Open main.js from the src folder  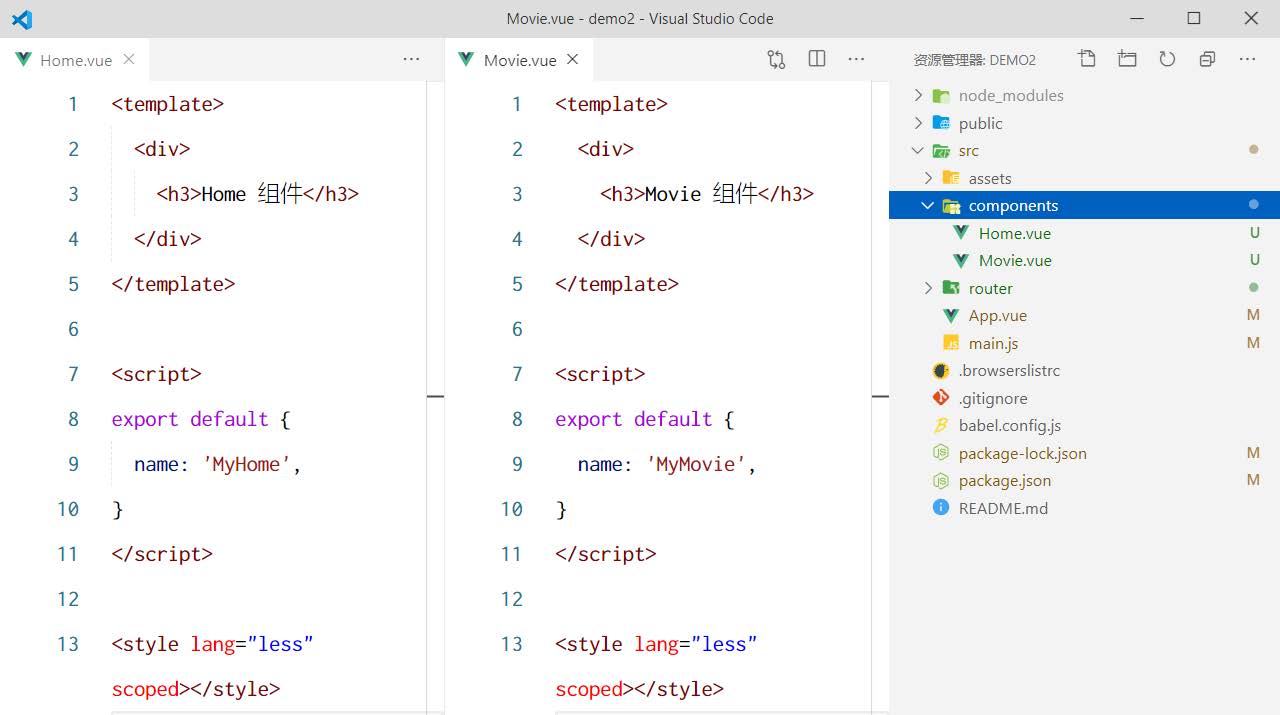[x=993, y=343]
